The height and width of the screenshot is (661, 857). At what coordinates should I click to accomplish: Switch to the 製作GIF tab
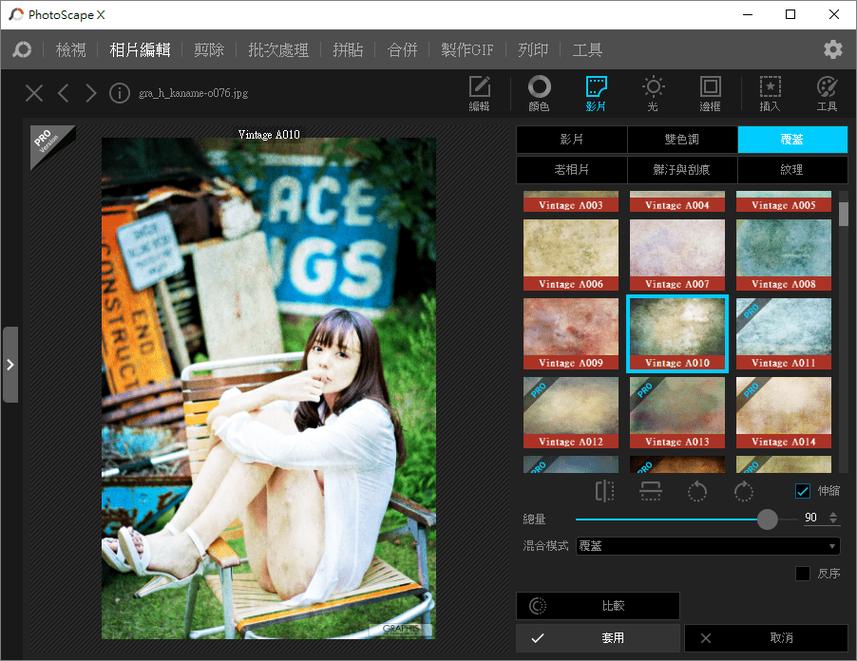click(467, 50)
